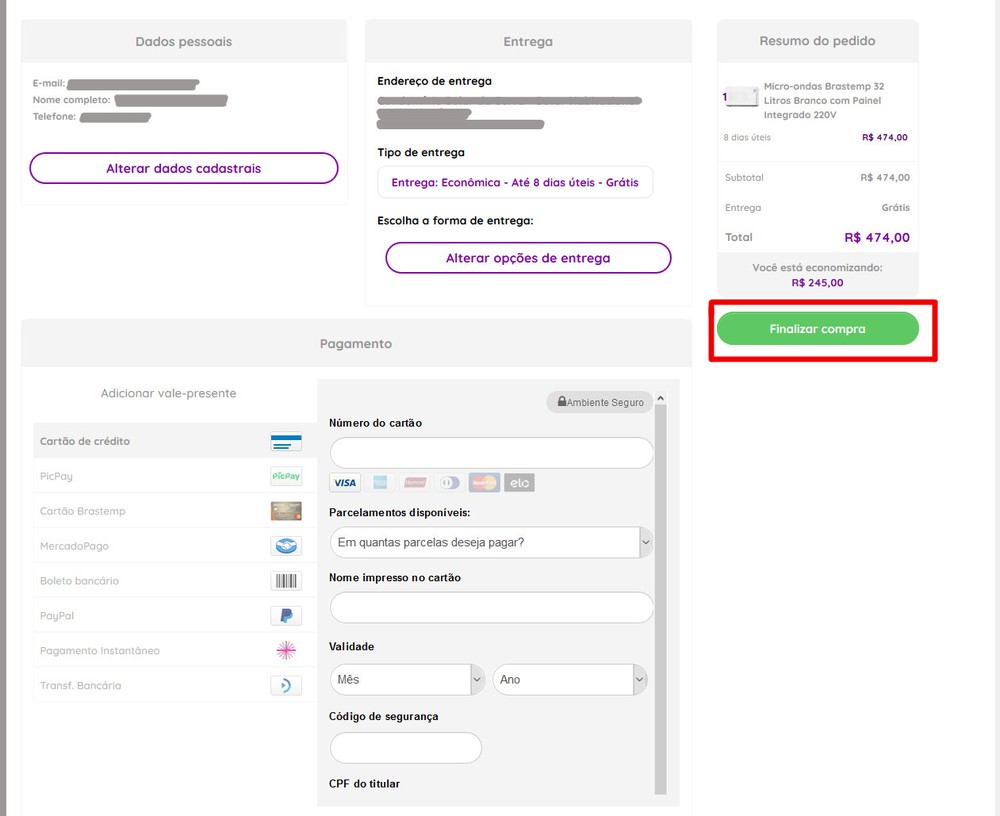
Task: Click the PicPay logo icon
Action: coord(286,476)
